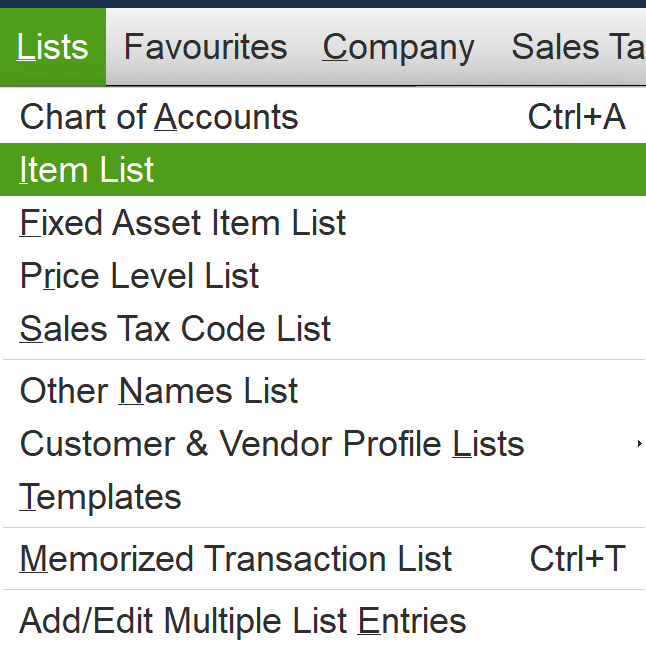Open the Sales Tax menu
Viewport: 646px width, 646px height.
click(578, 47)
